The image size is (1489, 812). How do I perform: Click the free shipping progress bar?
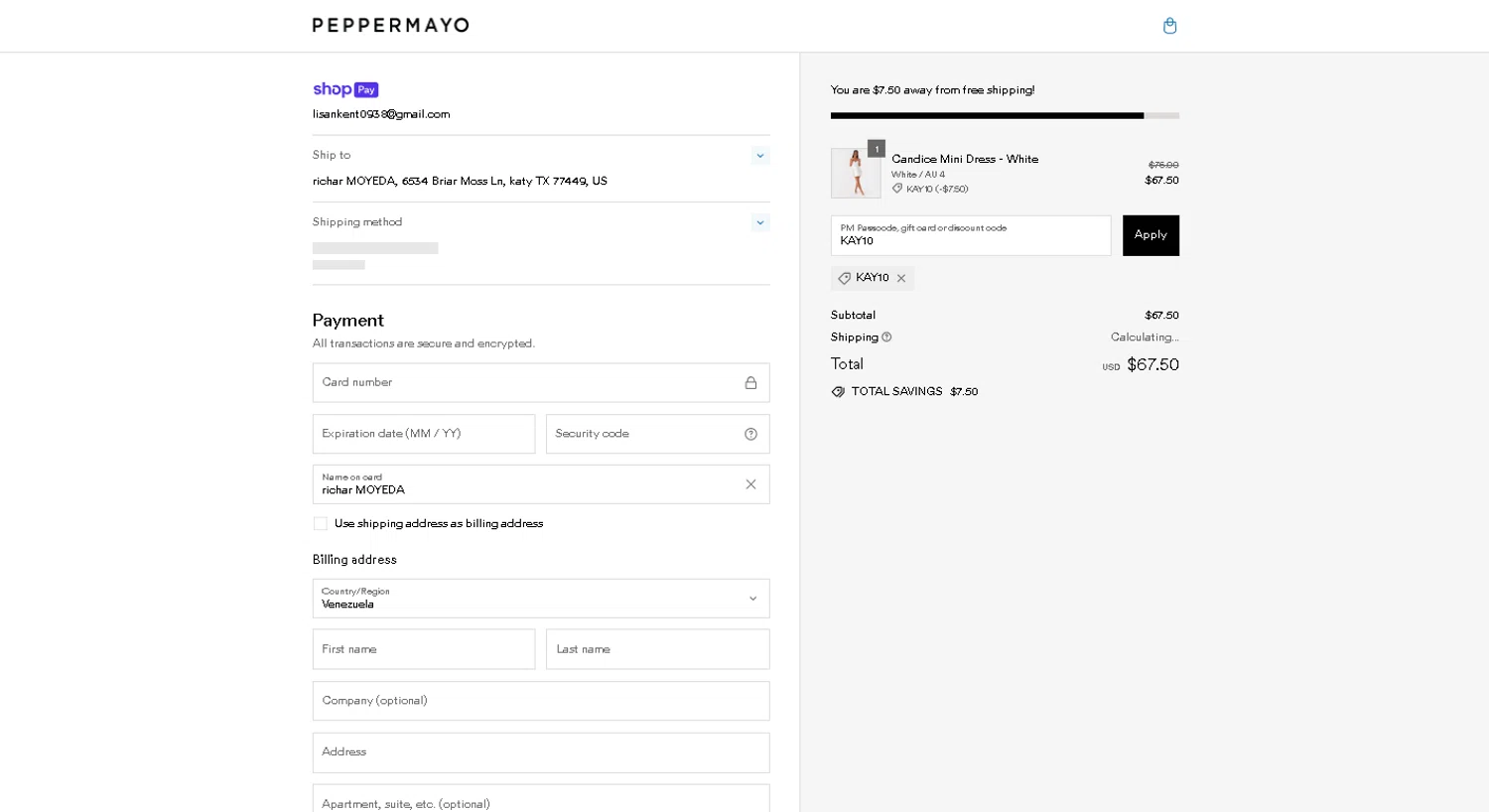pyautogui.click(x=1005, y=116)
